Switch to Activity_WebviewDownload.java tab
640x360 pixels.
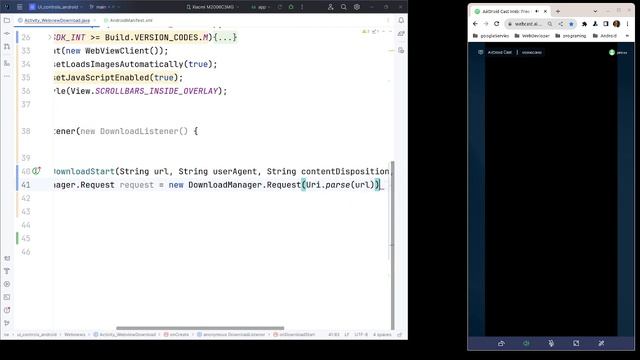click(x=56, y=20)
